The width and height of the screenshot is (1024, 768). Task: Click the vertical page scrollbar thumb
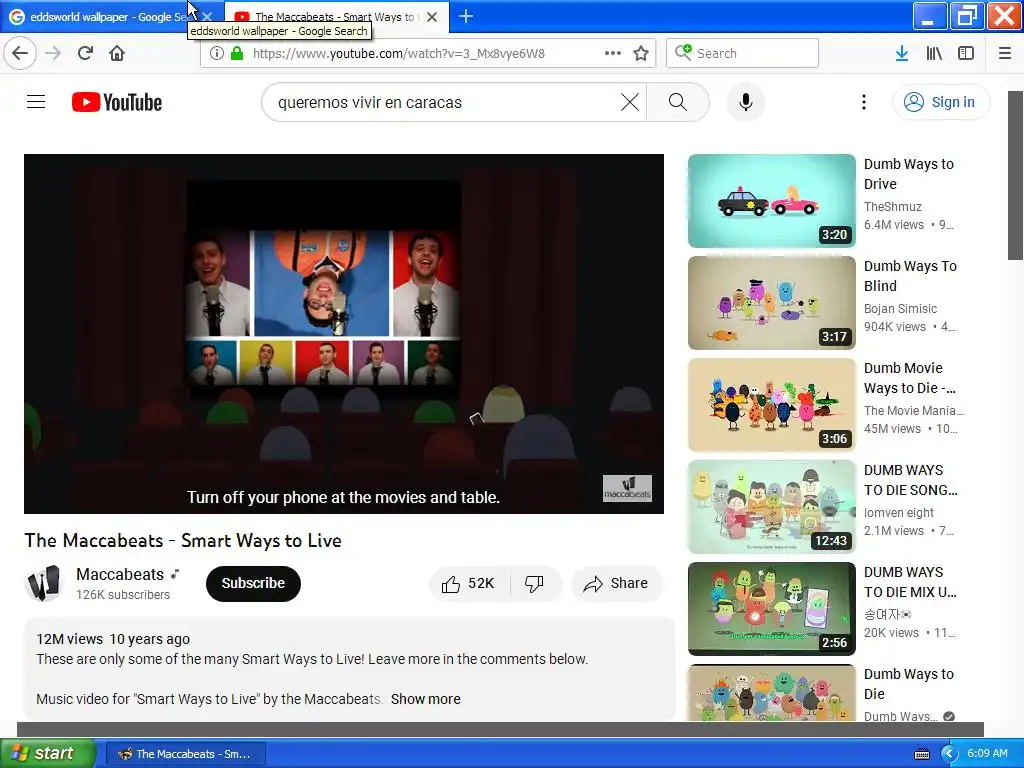pos(1015,175)
